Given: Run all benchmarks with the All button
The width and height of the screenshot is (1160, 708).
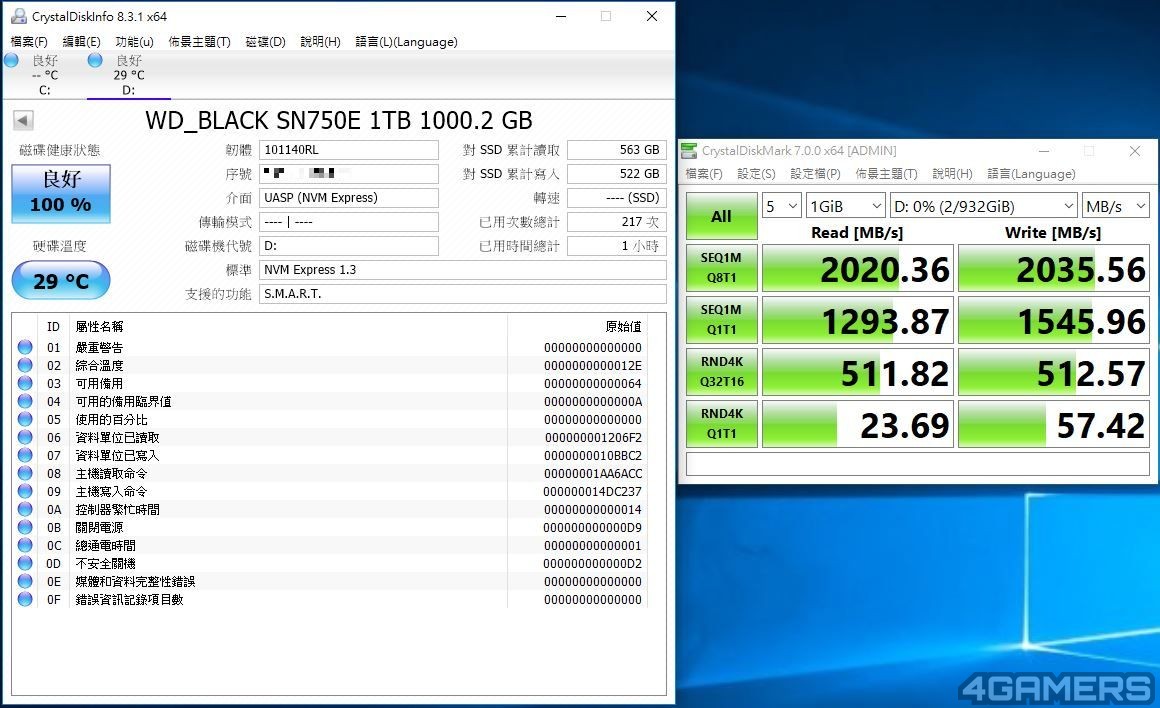Looking at the screenshot, I should coord(721,216).
